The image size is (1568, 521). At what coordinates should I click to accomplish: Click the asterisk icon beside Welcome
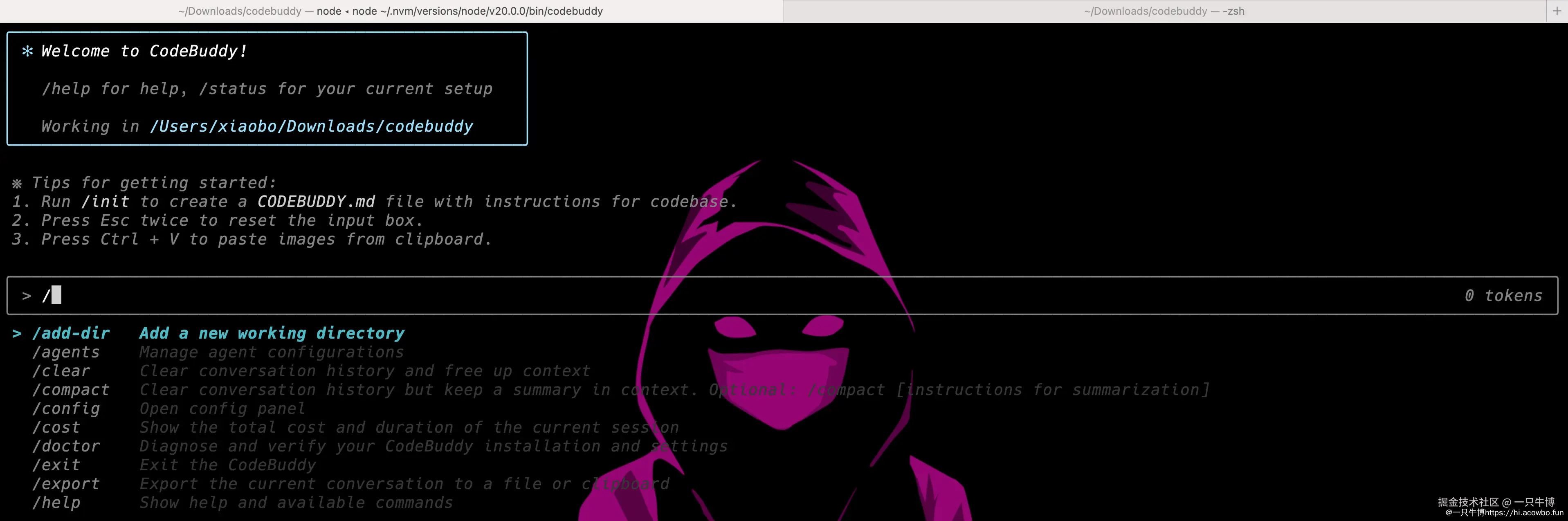[27, 51]
